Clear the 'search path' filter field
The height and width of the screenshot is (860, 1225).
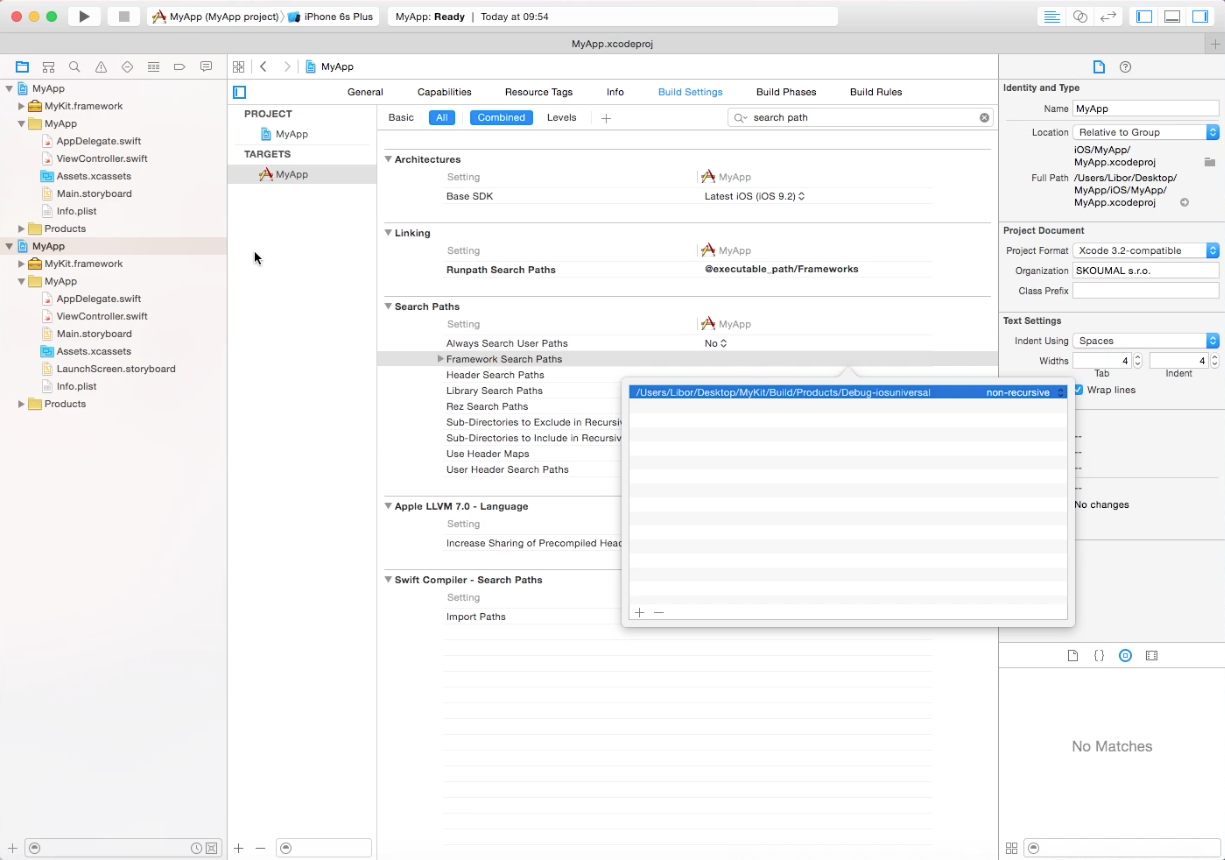[x=984, y=118]
